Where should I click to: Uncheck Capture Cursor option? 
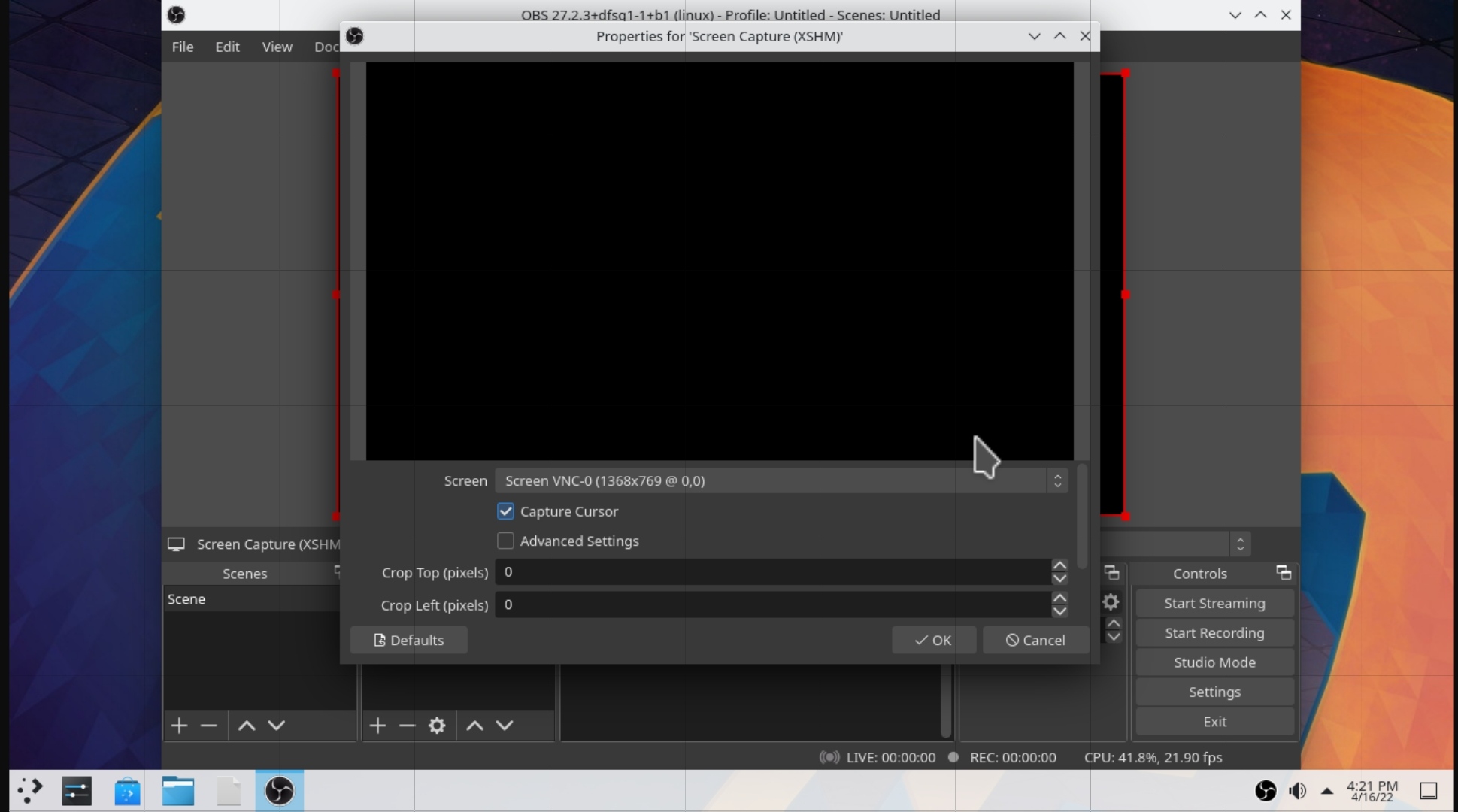click(x=505, y=511)
